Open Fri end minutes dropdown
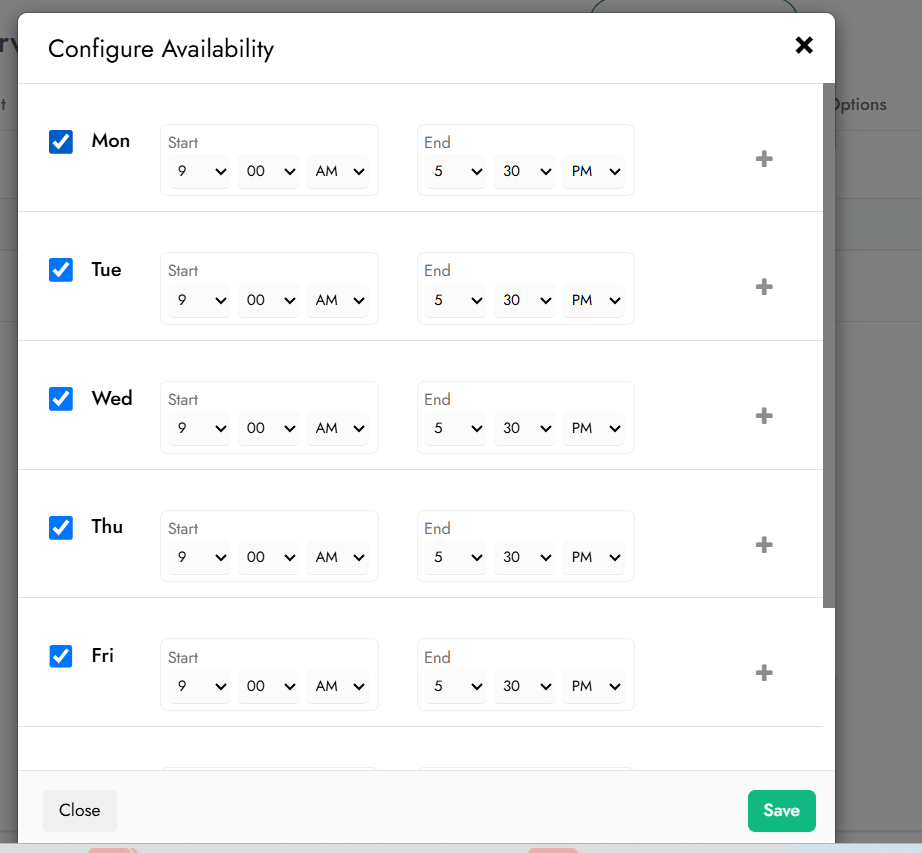 525,685
